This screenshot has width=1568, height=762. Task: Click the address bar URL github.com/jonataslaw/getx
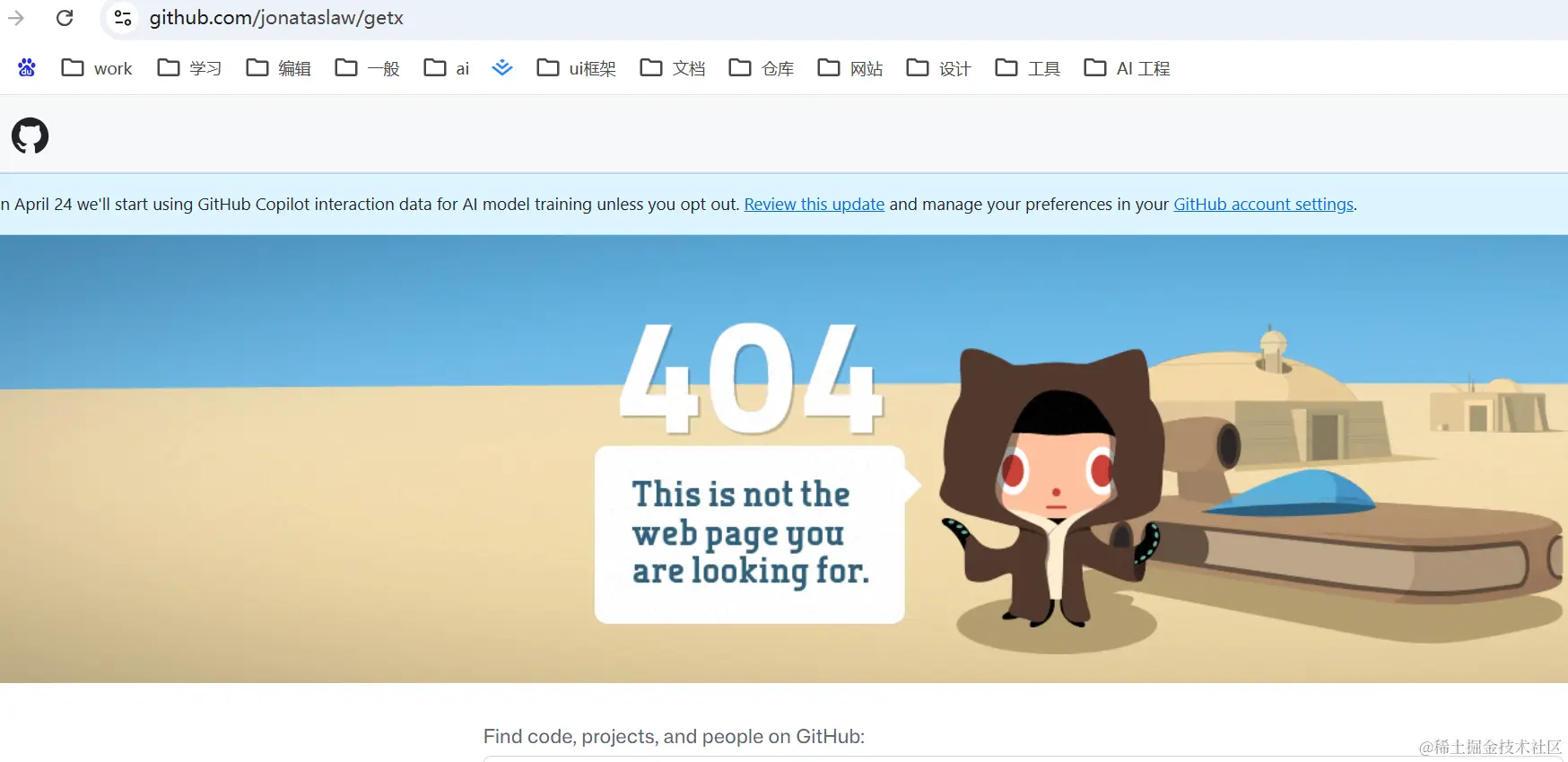point(276,18)
